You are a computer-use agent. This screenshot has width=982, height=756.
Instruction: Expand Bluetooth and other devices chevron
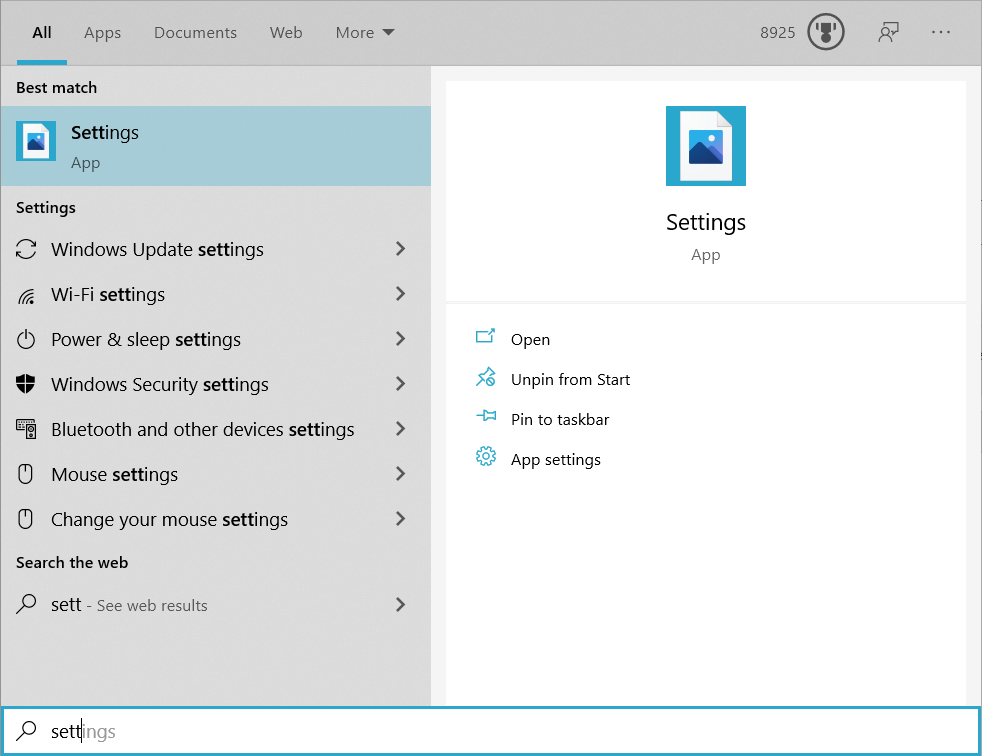tap(401, 429)
